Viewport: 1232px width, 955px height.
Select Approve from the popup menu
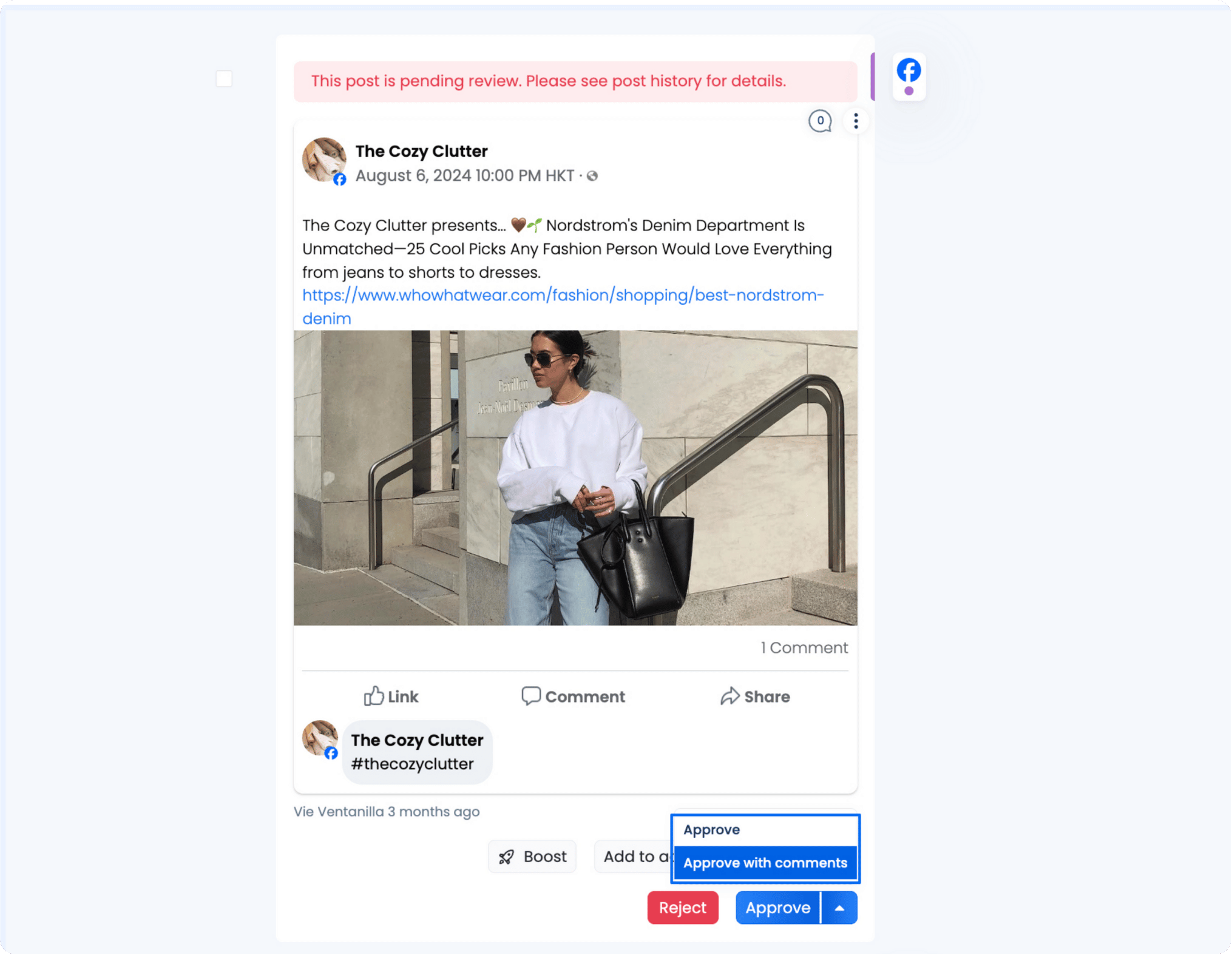711,829
